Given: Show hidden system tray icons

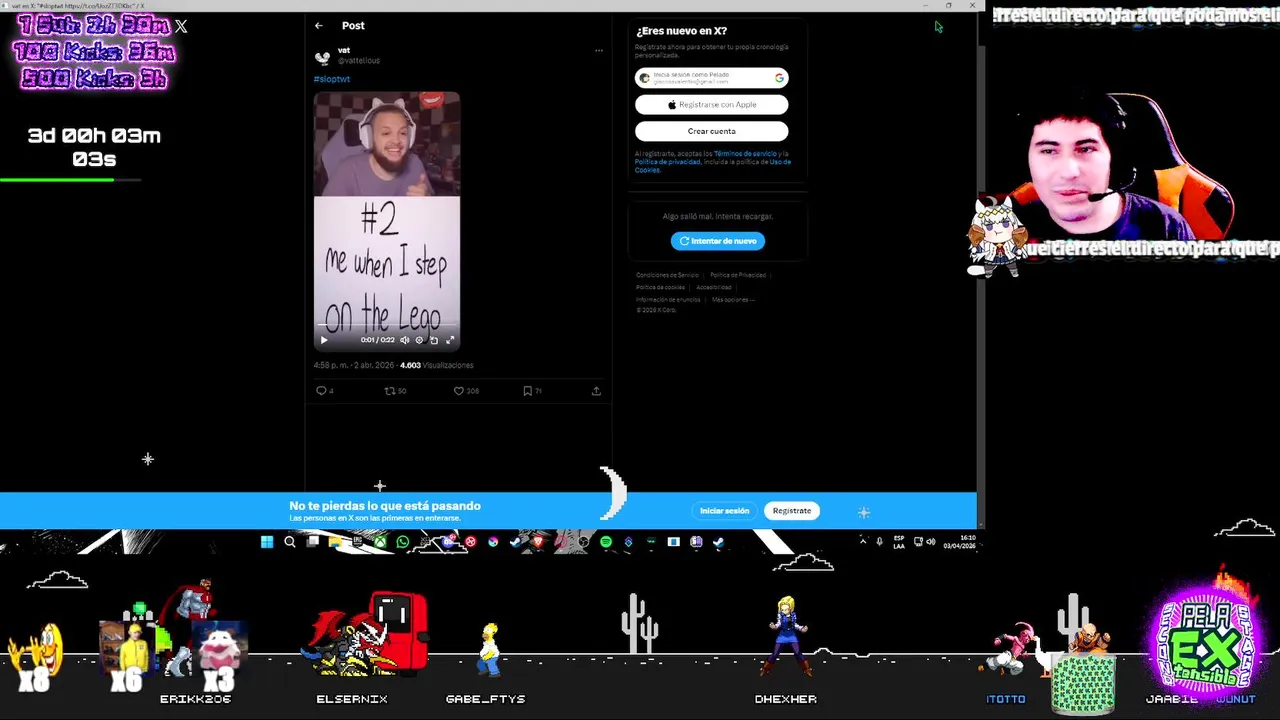Looking at the screenshot, I should pos(863,541).
